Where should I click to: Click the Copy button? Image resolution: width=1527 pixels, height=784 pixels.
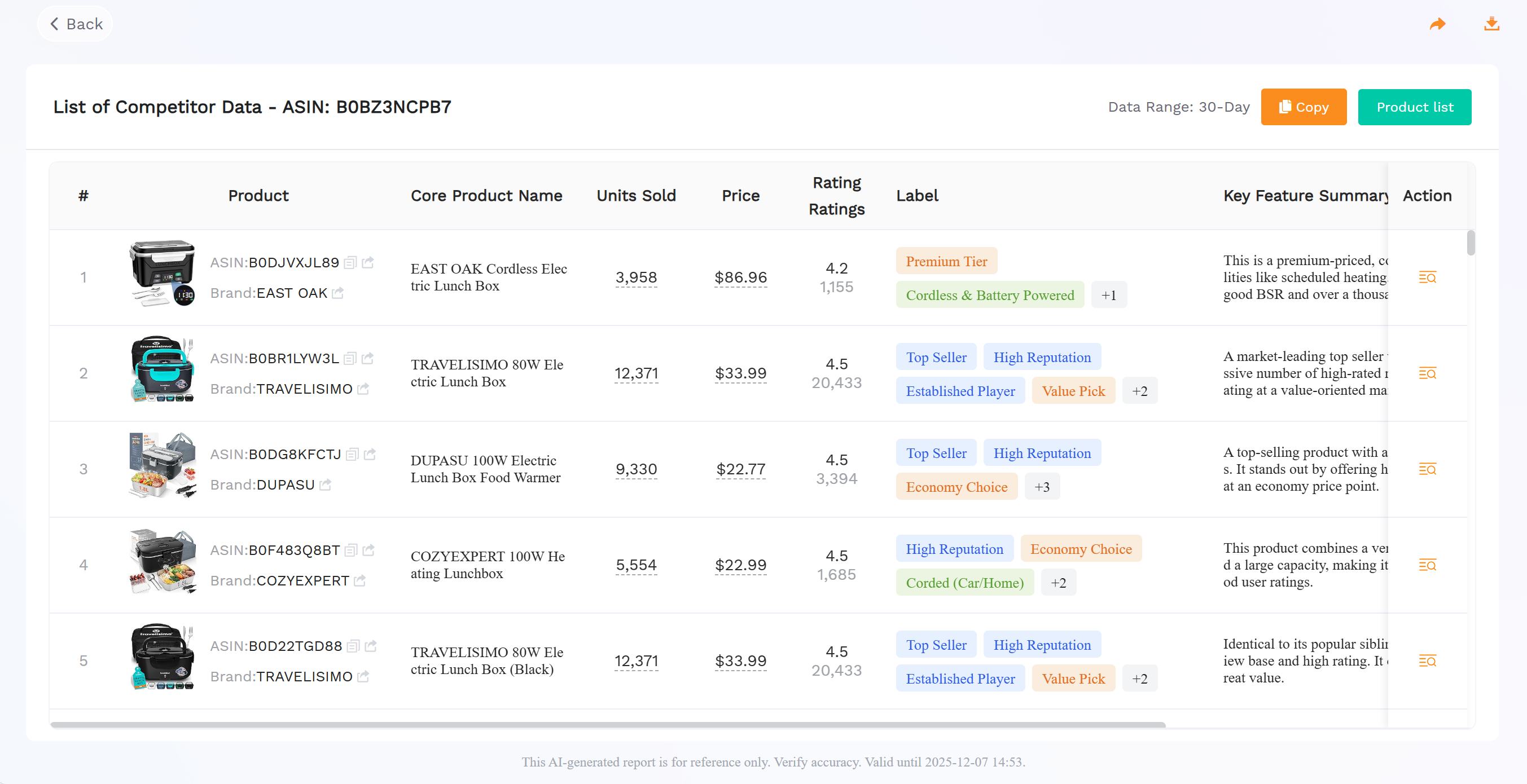(1304, 107)
